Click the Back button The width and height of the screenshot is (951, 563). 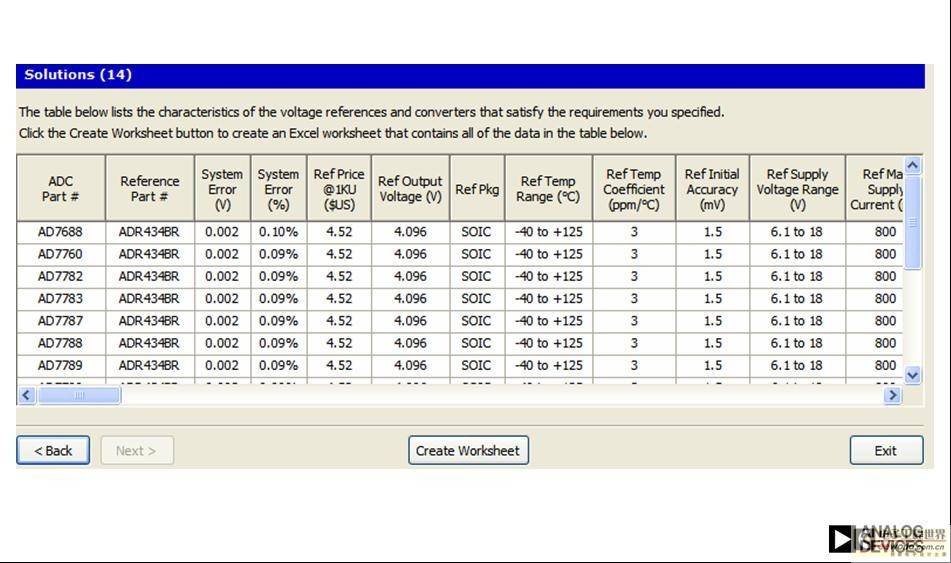[x=53, y=450]
